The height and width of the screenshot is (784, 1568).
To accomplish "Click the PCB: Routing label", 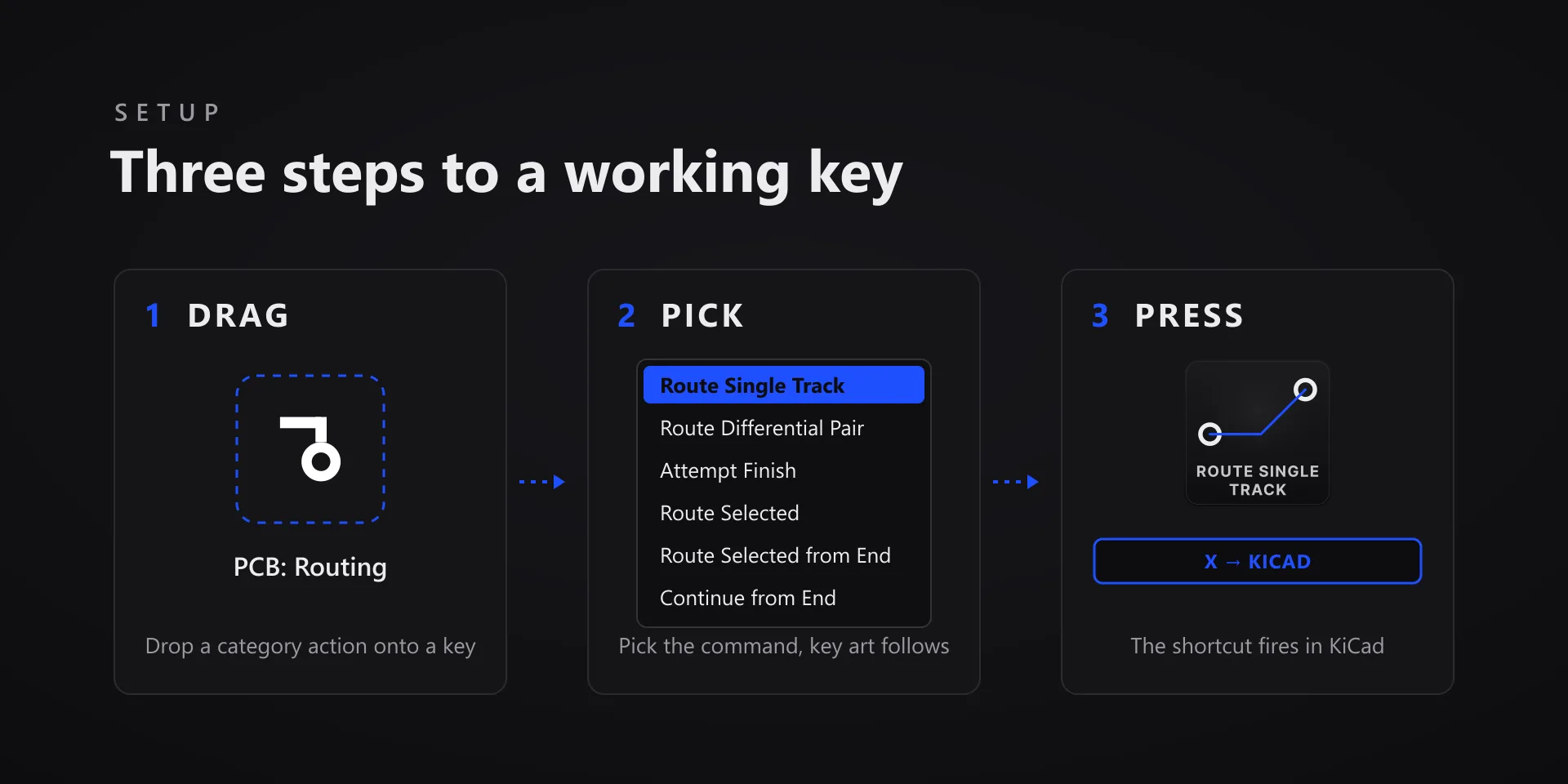I will [x=310, y=568].
